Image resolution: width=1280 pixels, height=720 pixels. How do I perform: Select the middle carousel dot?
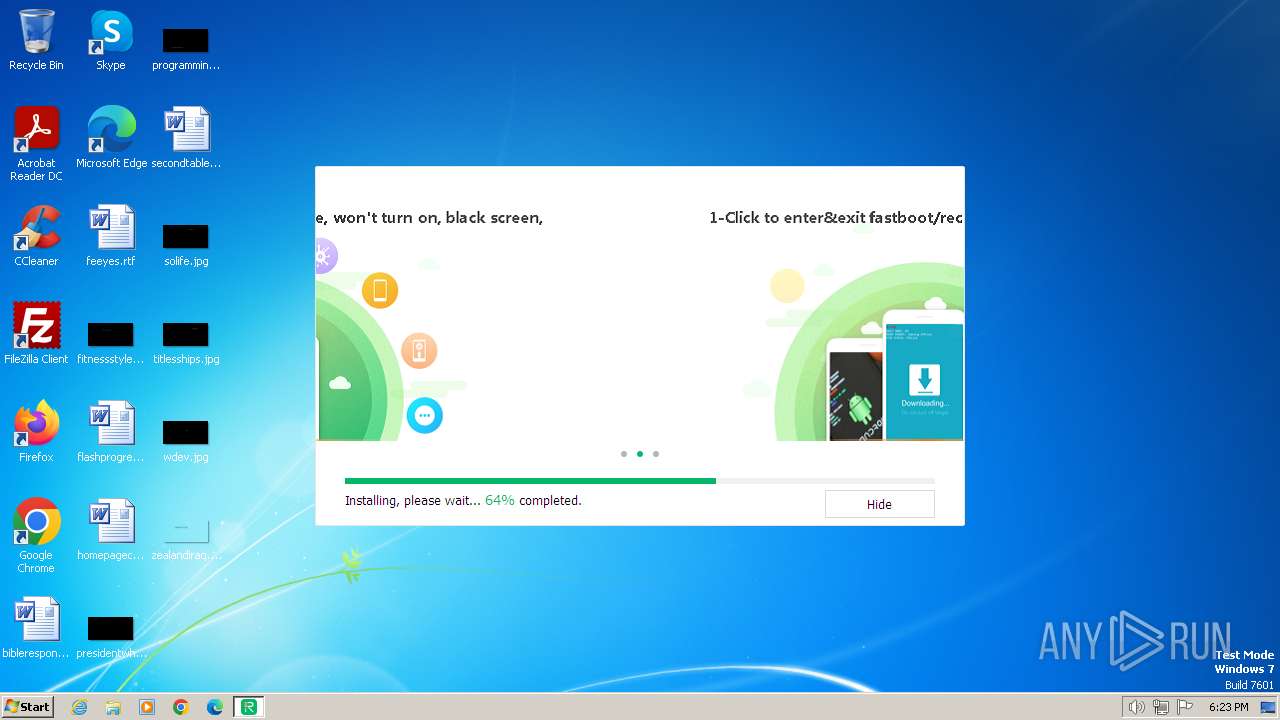[x=640, y=454]
